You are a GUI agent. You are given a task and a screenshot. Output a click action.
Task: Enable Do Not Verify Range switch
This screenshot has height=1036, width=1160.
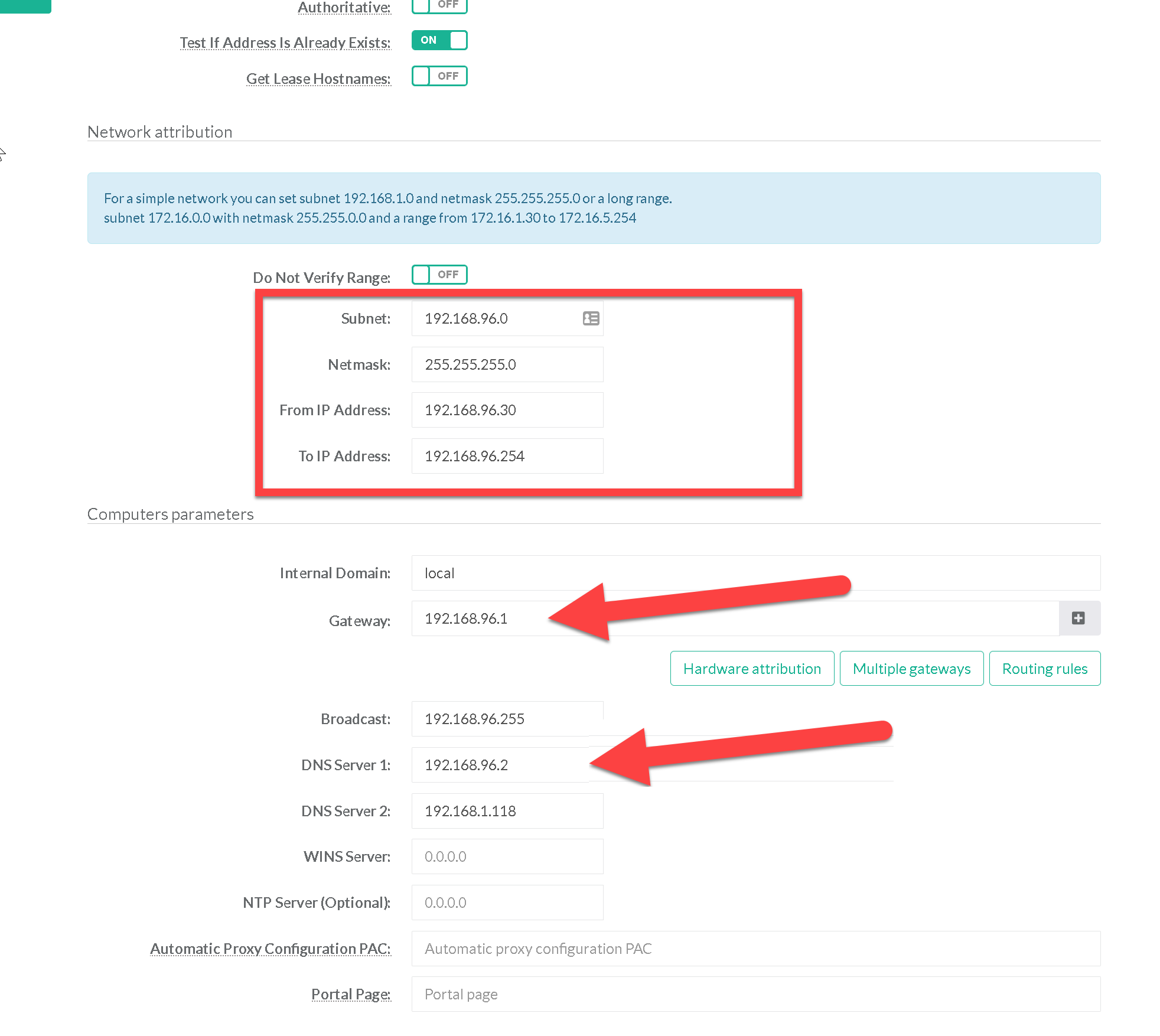(x=439, y=275)
